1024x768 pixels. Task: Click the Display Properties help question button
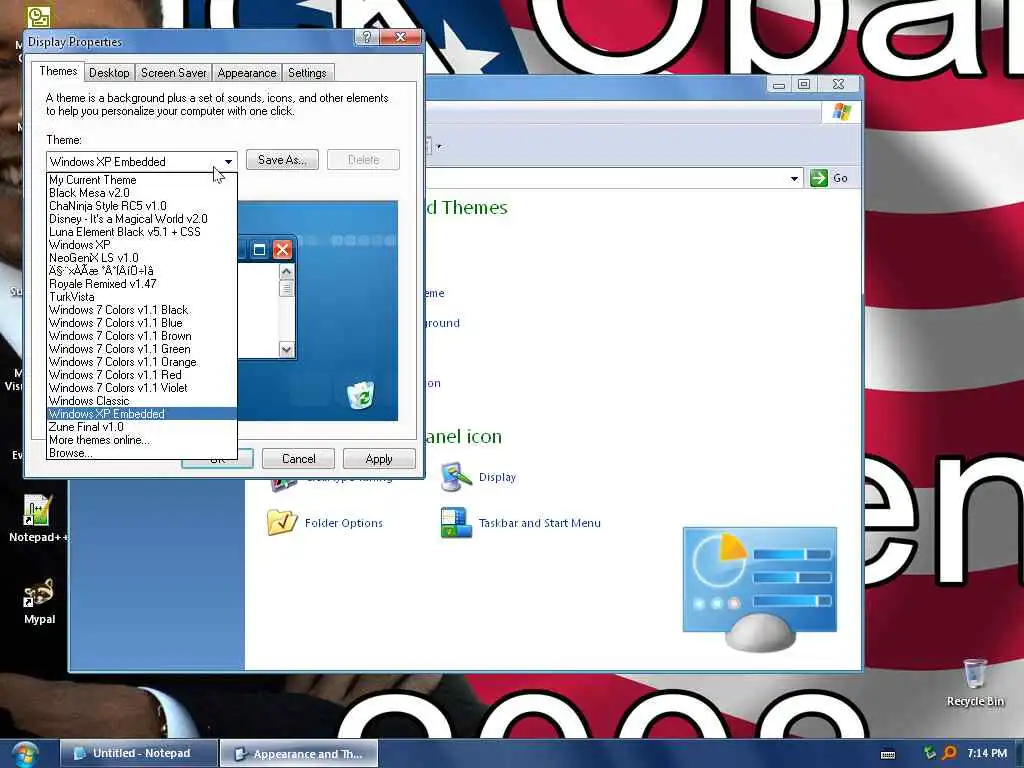(x=367, y=37)
